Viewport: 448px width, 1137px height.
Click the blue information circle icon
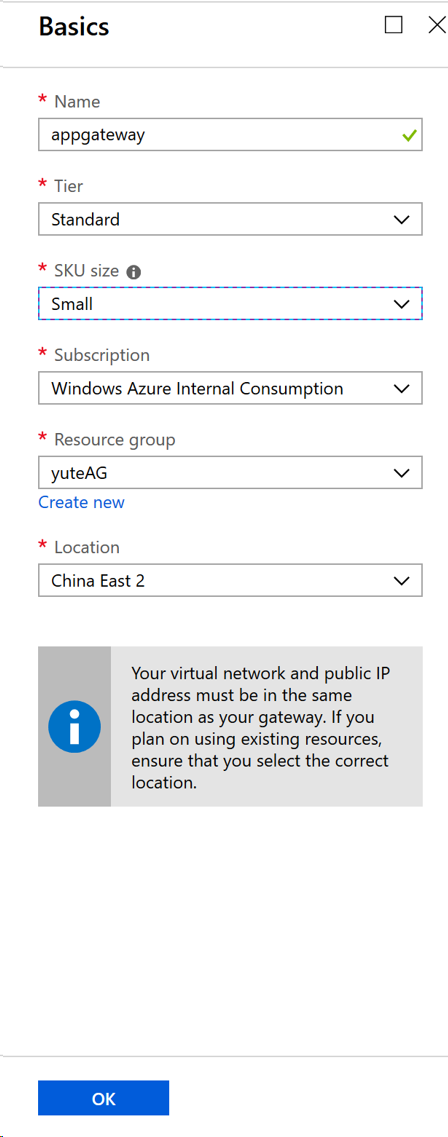(74, 727)
